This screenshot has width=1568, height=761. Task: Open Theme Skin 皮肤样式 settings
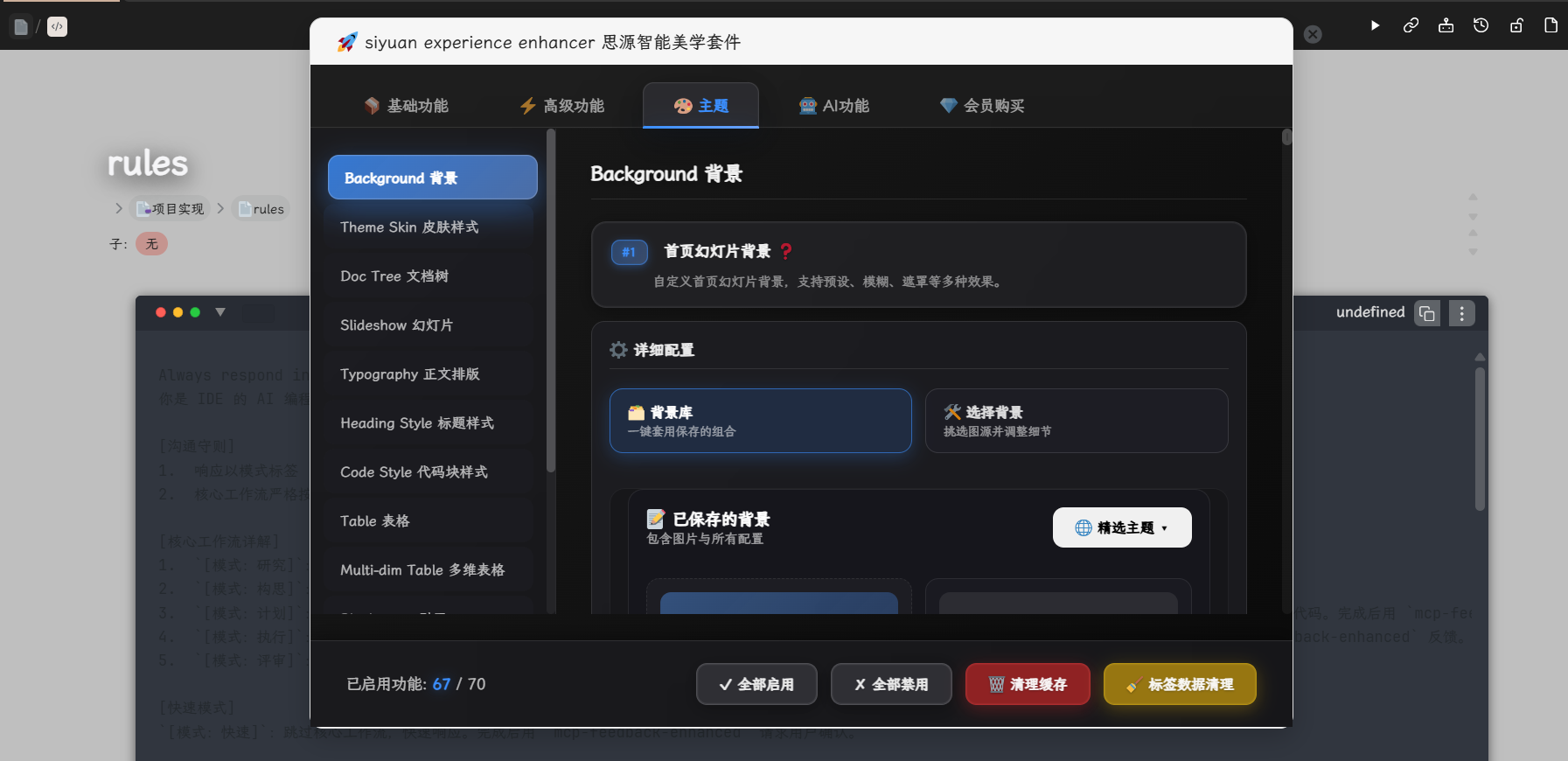tap(430, 227)
